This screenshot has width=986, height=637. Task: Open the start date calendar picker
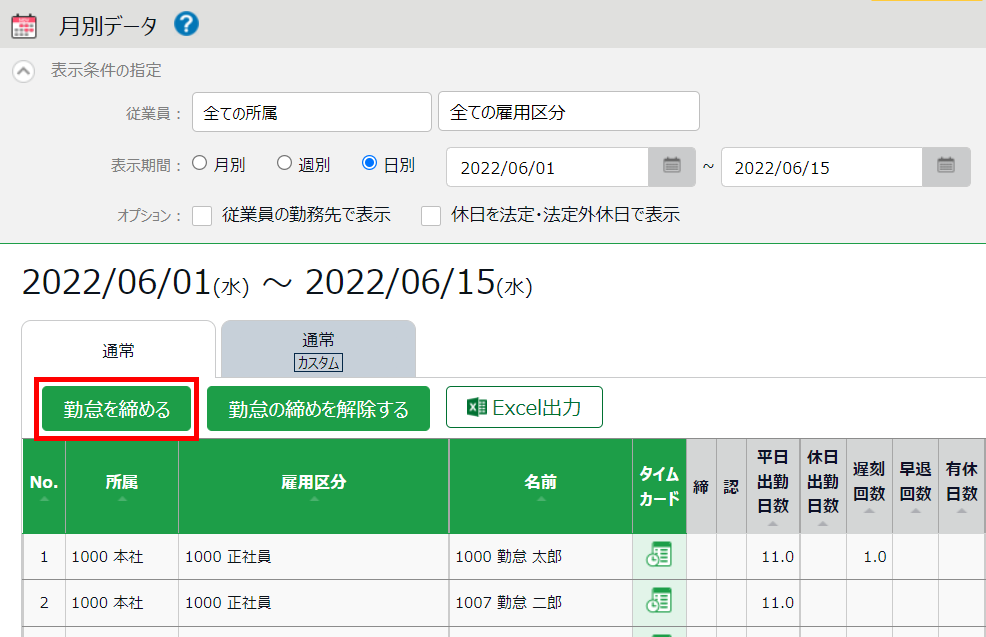672,167
